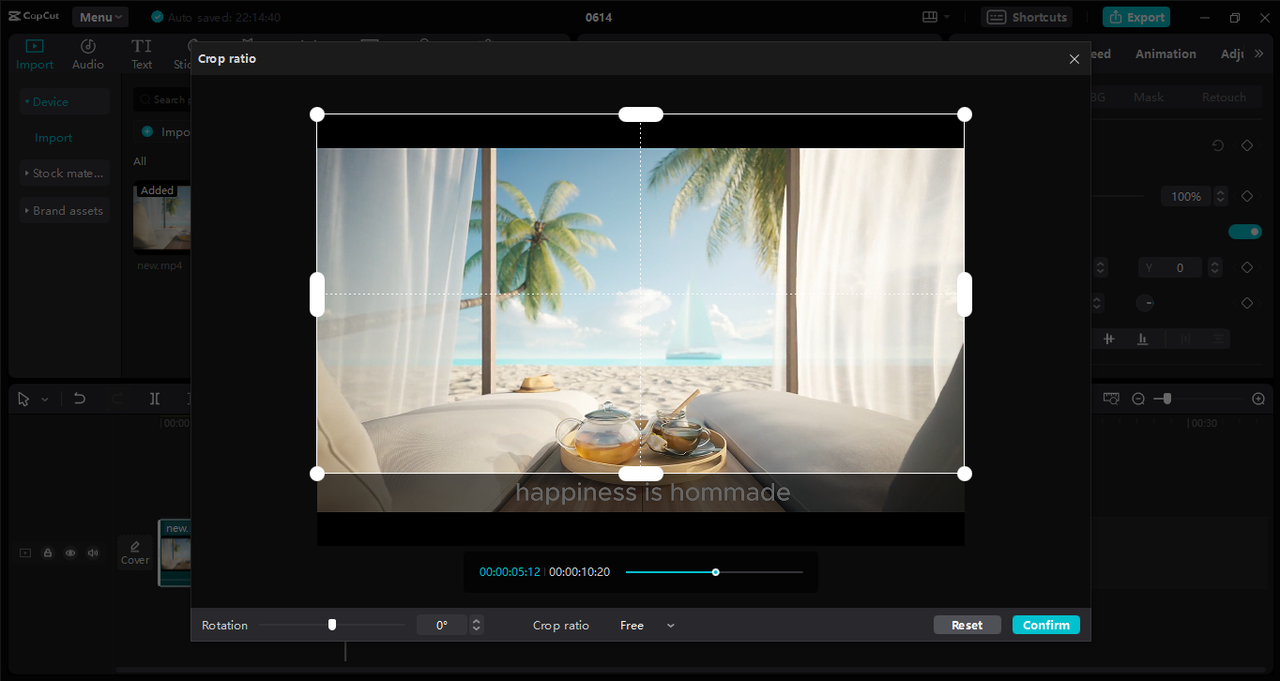Open the Audio panel icon
This screenshot has height=681, width=1280.
(87, 46)
